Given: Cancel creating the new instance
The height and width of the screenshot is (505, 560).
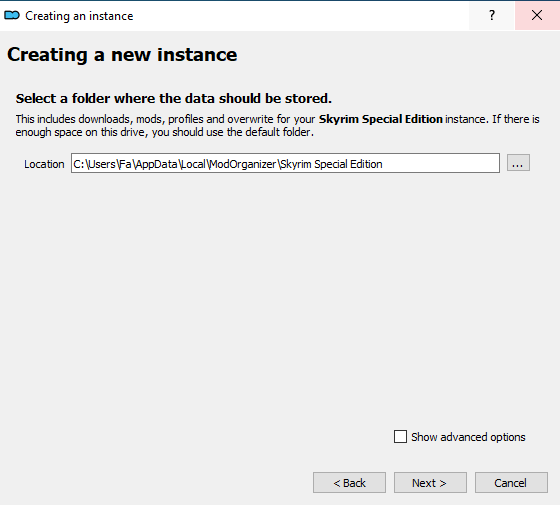Looking at the screenshot, I should (x=511, y=483).
